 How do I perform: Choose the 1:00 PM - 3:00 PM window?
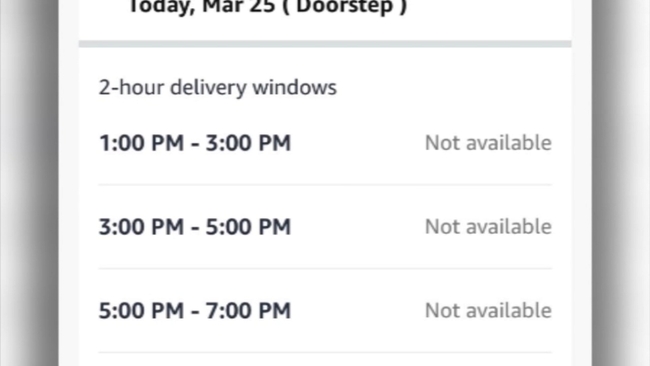coord(325,143)
